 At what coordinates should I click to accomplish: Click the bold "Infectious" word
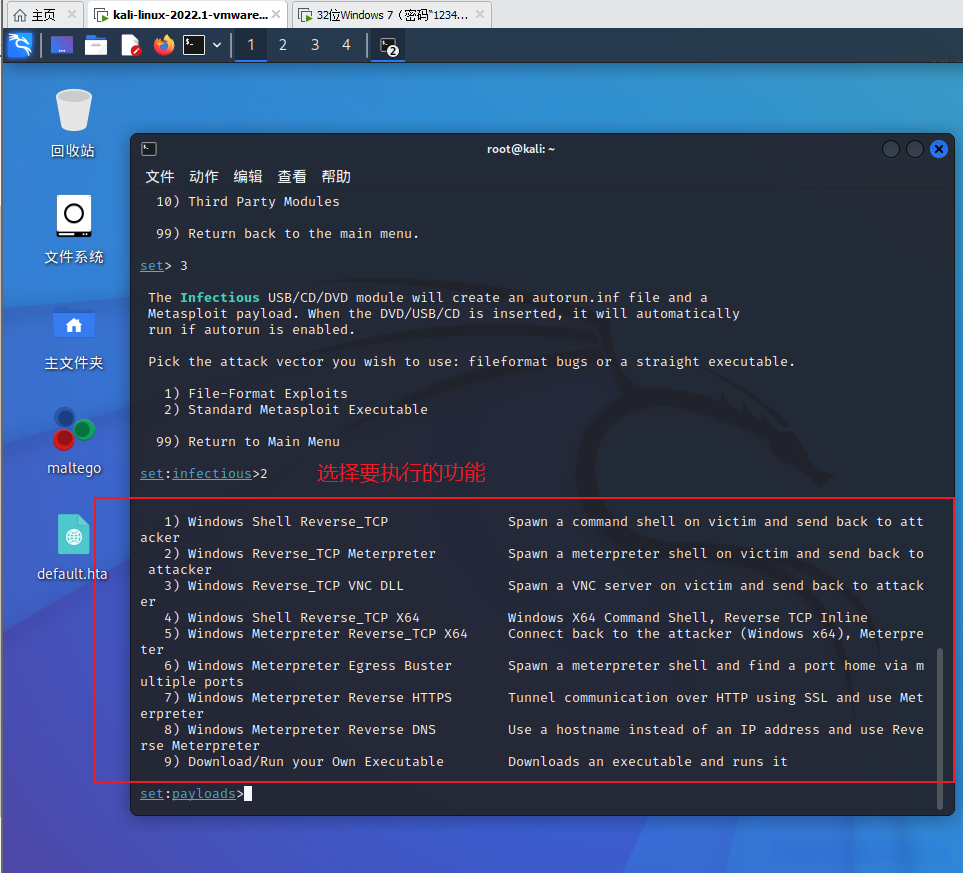tap(220, 297)
